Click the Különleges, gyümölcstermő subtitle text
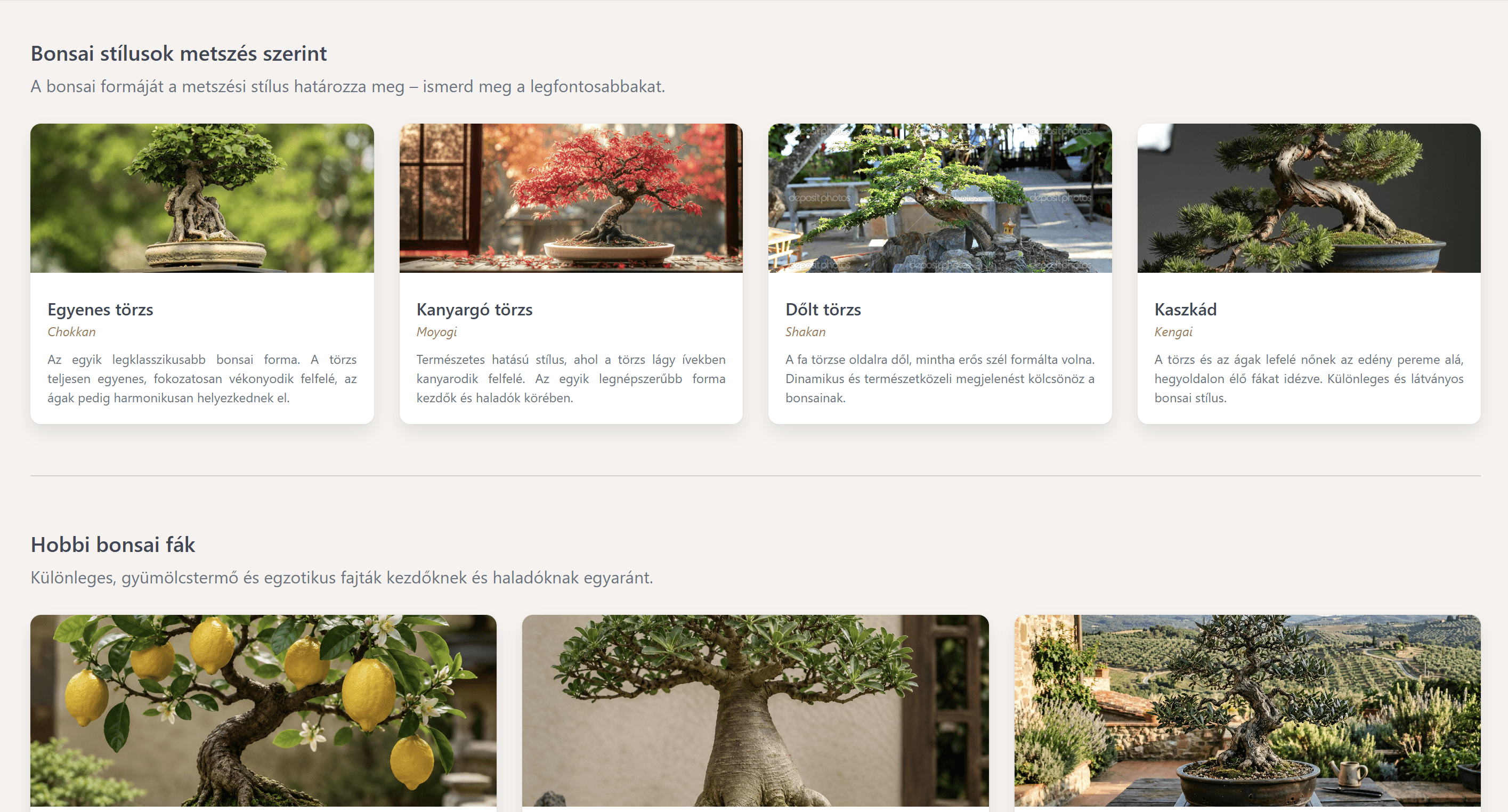 pyautogui.click(x=342, y=577)
